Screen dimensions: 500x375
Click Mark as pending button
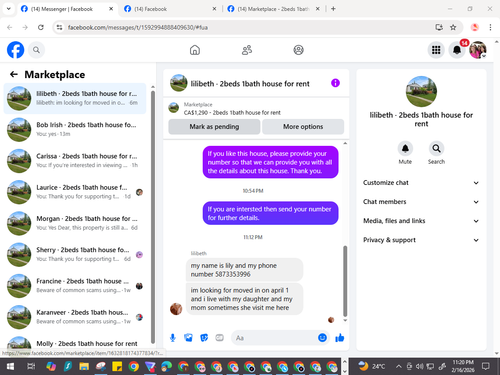point(214,127)
